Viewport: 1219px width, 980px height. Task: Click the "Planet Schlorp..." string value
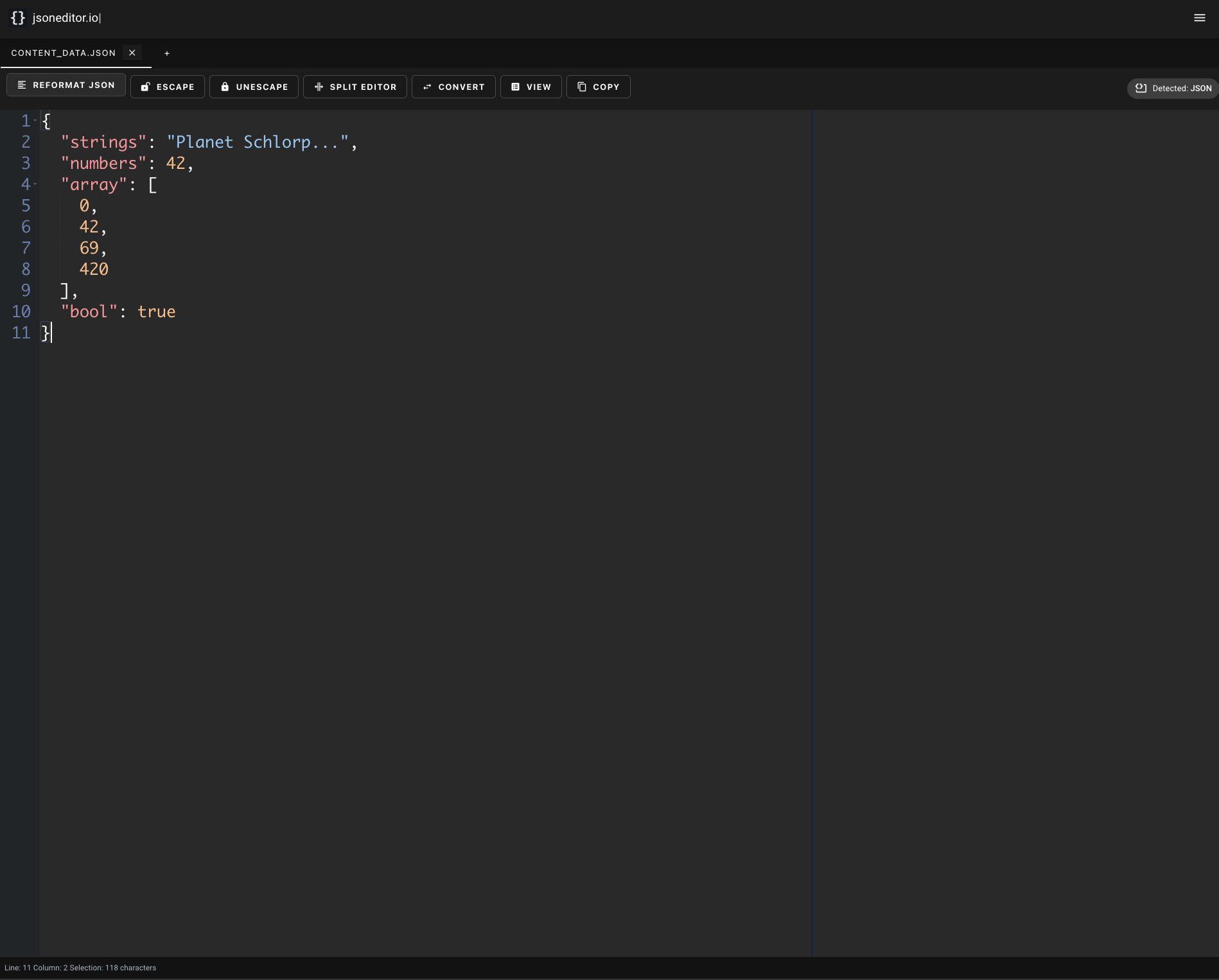click(258, 142)
